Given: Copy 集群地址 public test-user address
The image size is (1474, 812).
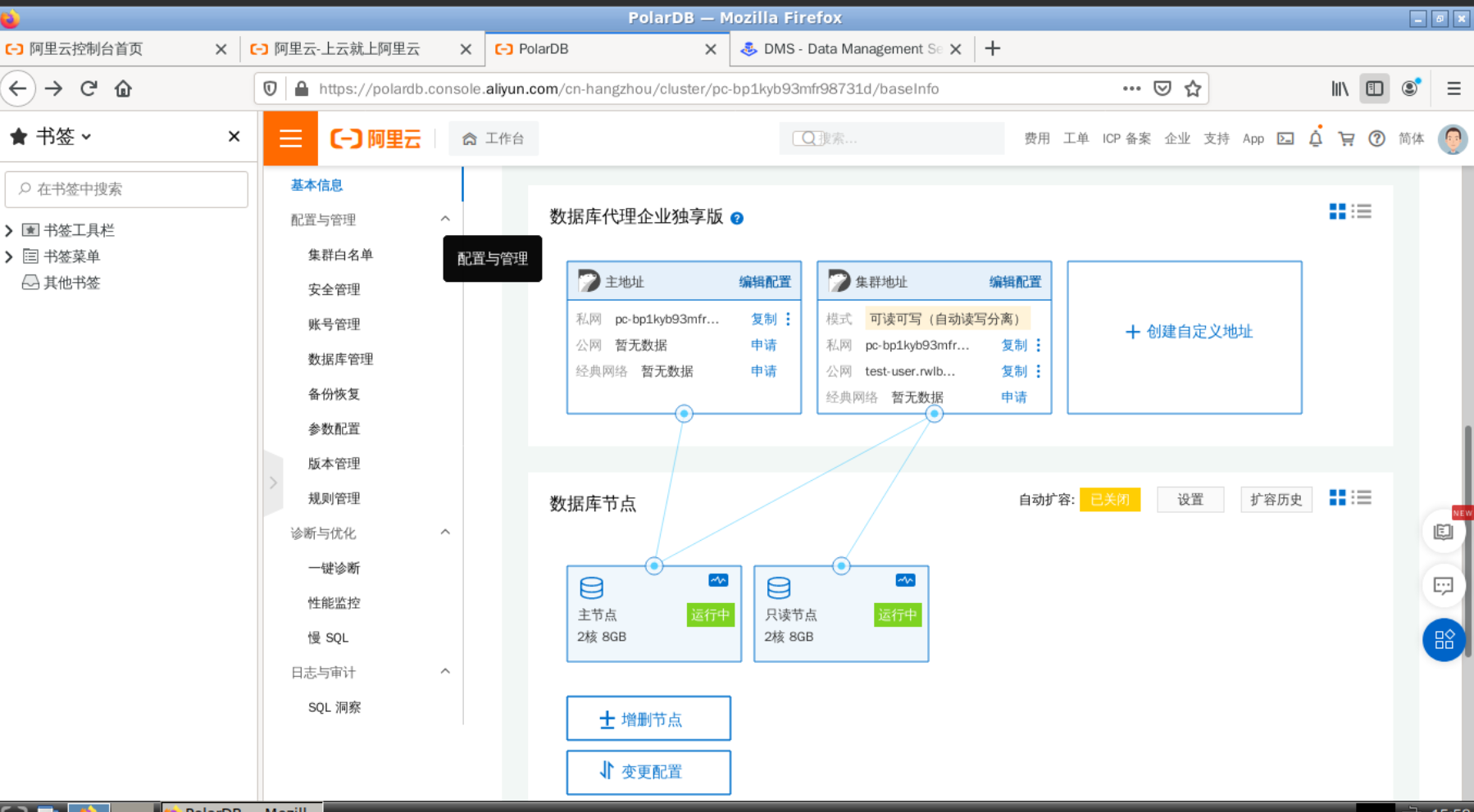Looking at the screenshot, I should click(1014, 371).
